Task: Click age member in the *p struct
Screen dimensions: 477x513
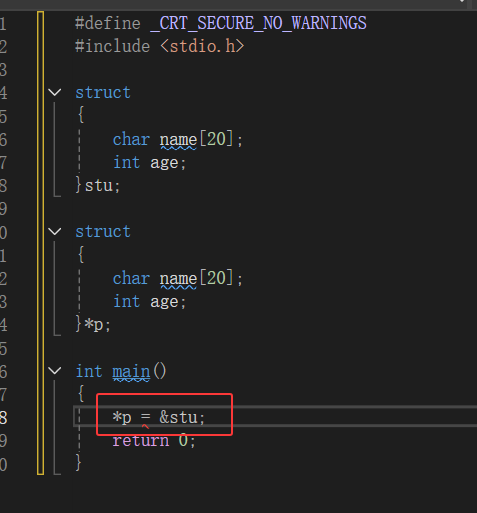Action: tap(164, 302)
